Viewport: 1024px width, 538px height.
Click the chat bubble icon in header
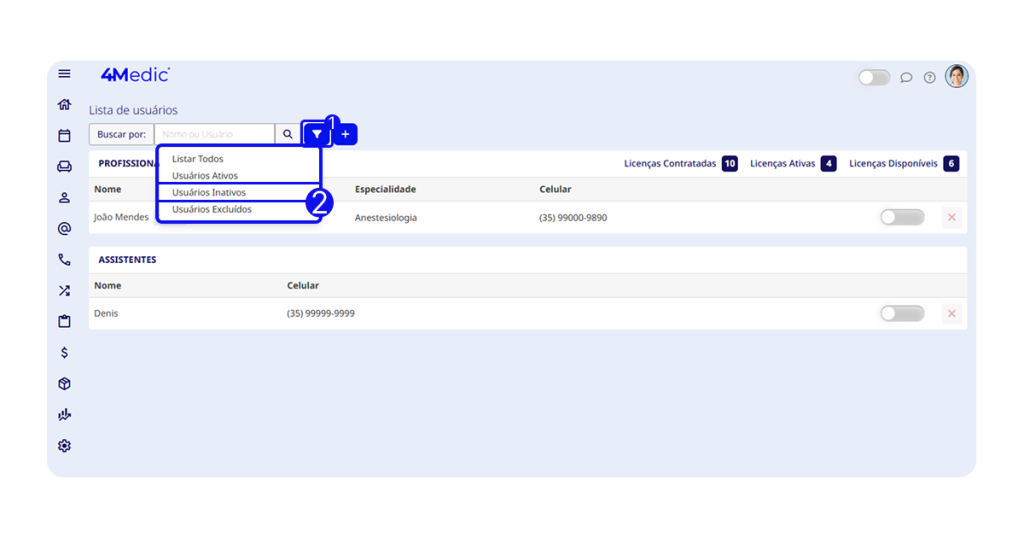(906, 77)
